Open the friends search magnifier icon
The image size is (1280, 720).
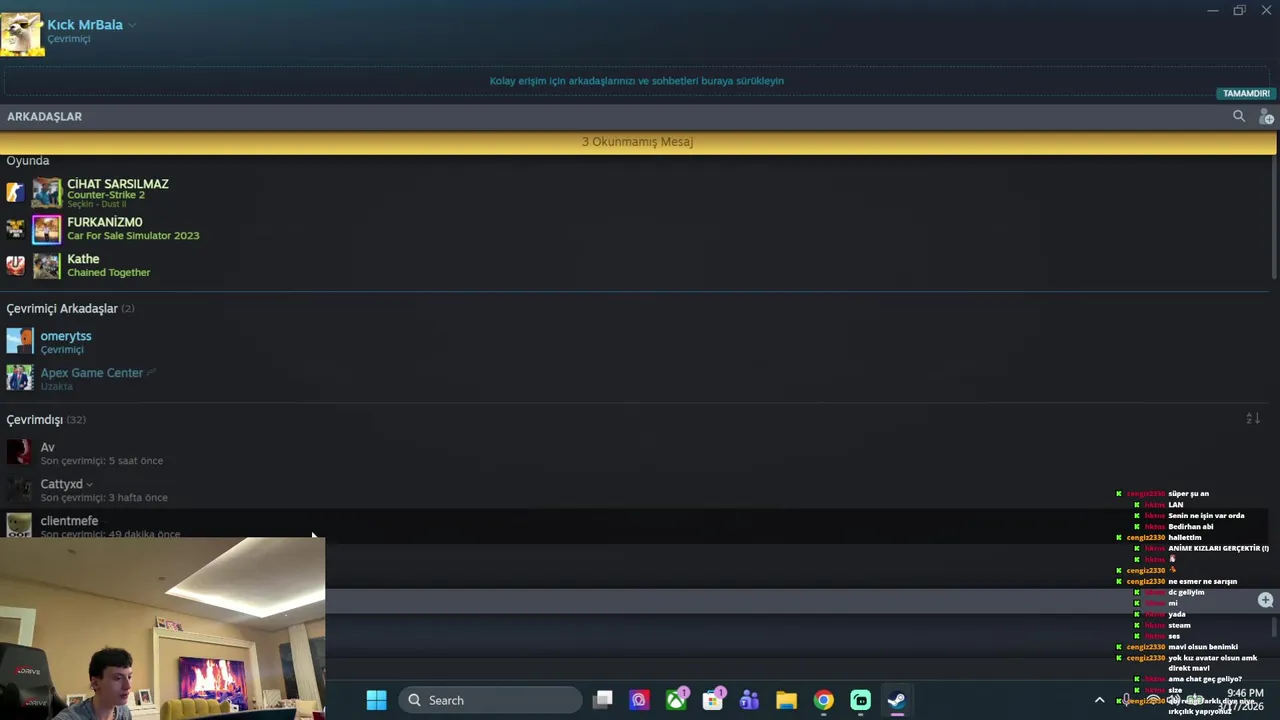1239,116
